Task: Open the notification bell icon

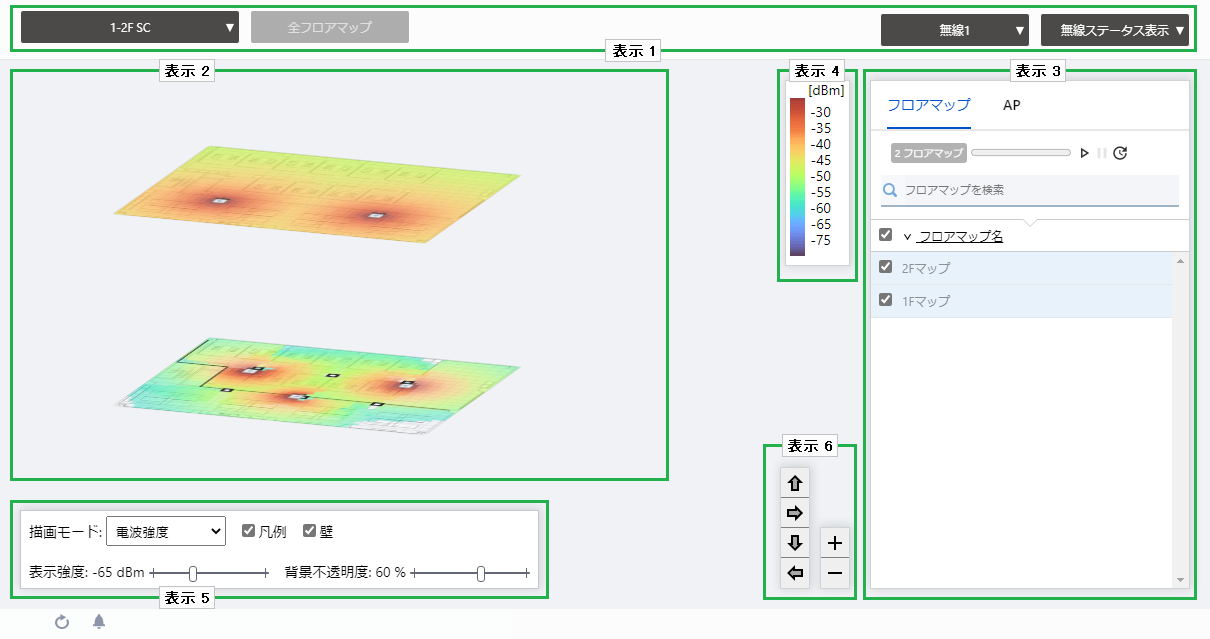Action: pos(99,622)
